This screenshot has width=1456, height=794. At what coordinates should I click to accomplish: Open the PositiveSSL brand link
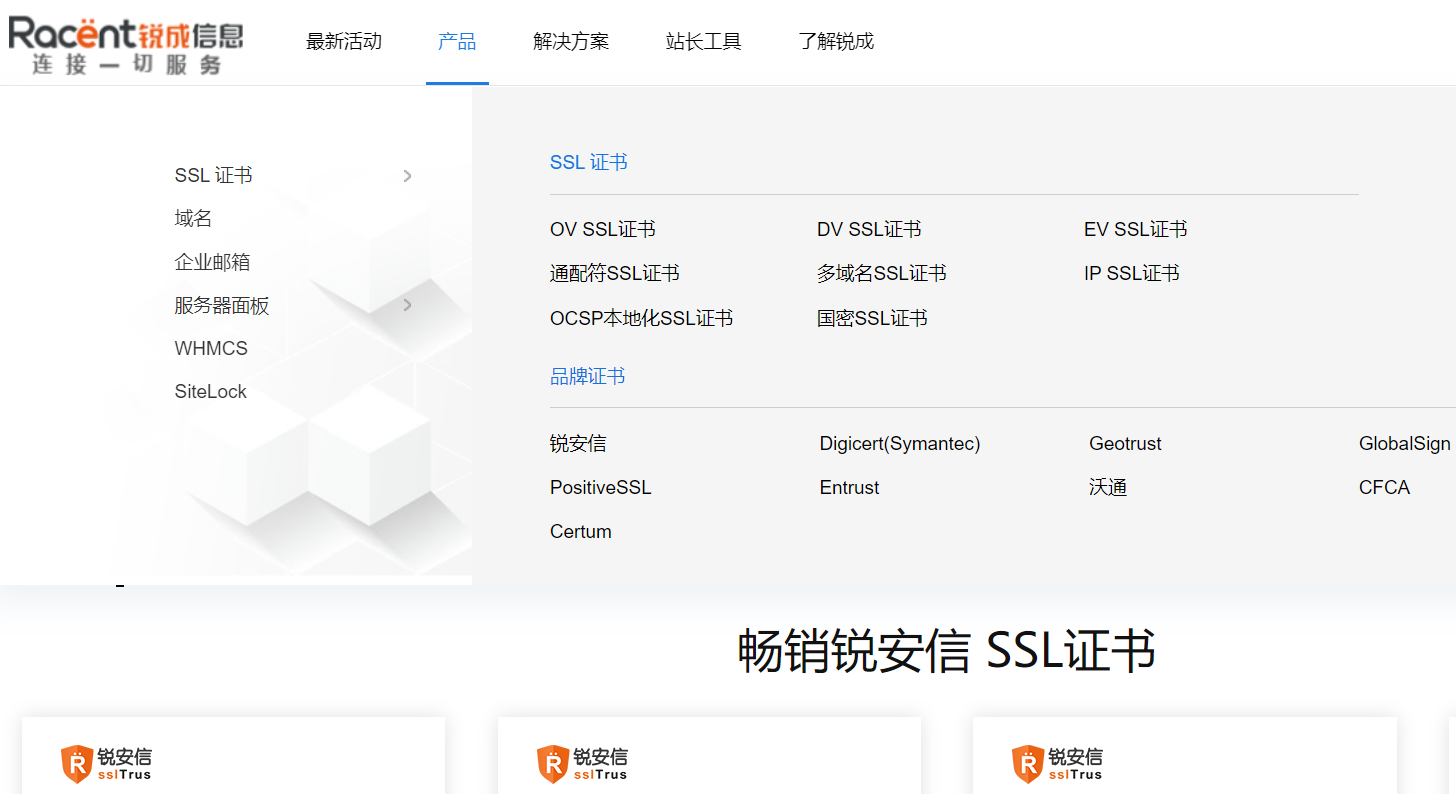click(x=600, y=487)
